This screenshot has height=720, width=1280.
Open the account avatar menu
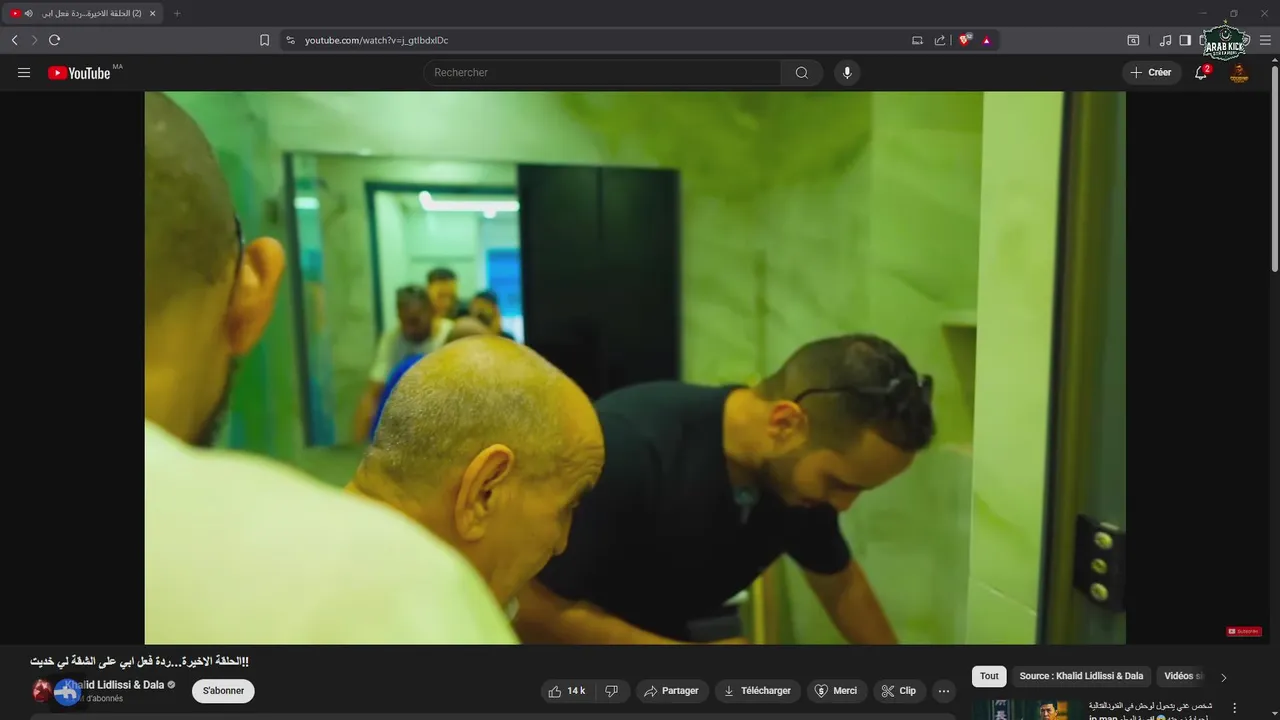point(1239,73)
